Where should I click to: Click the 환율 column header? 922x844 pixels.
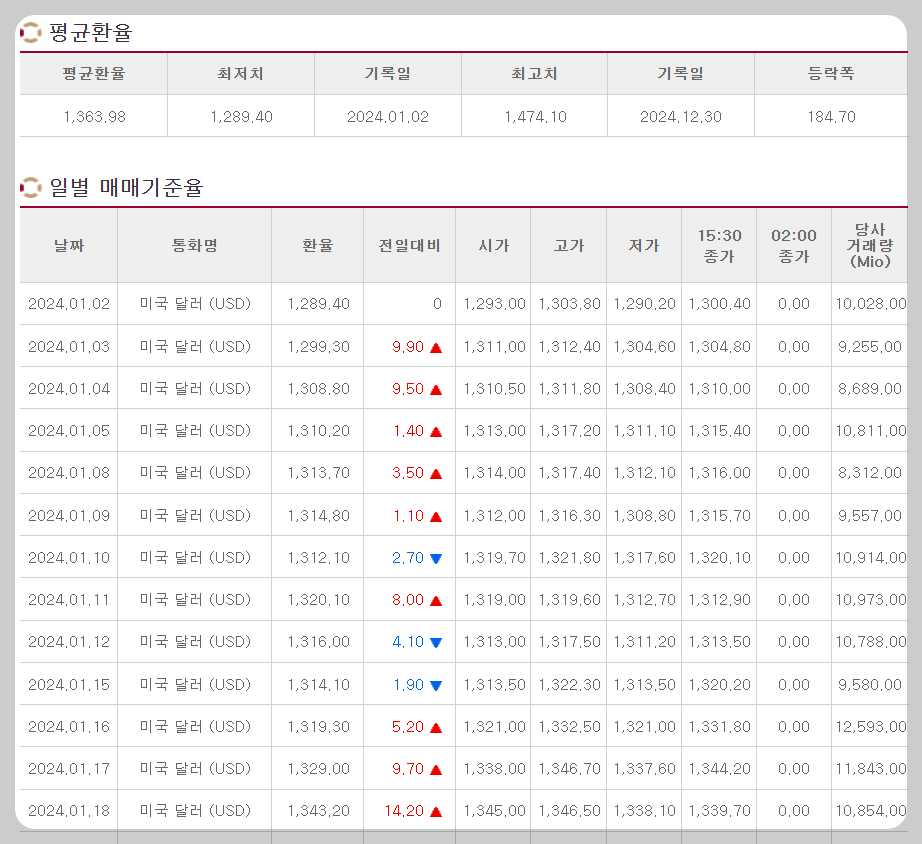pyautogui.click(x=318, y=245)
